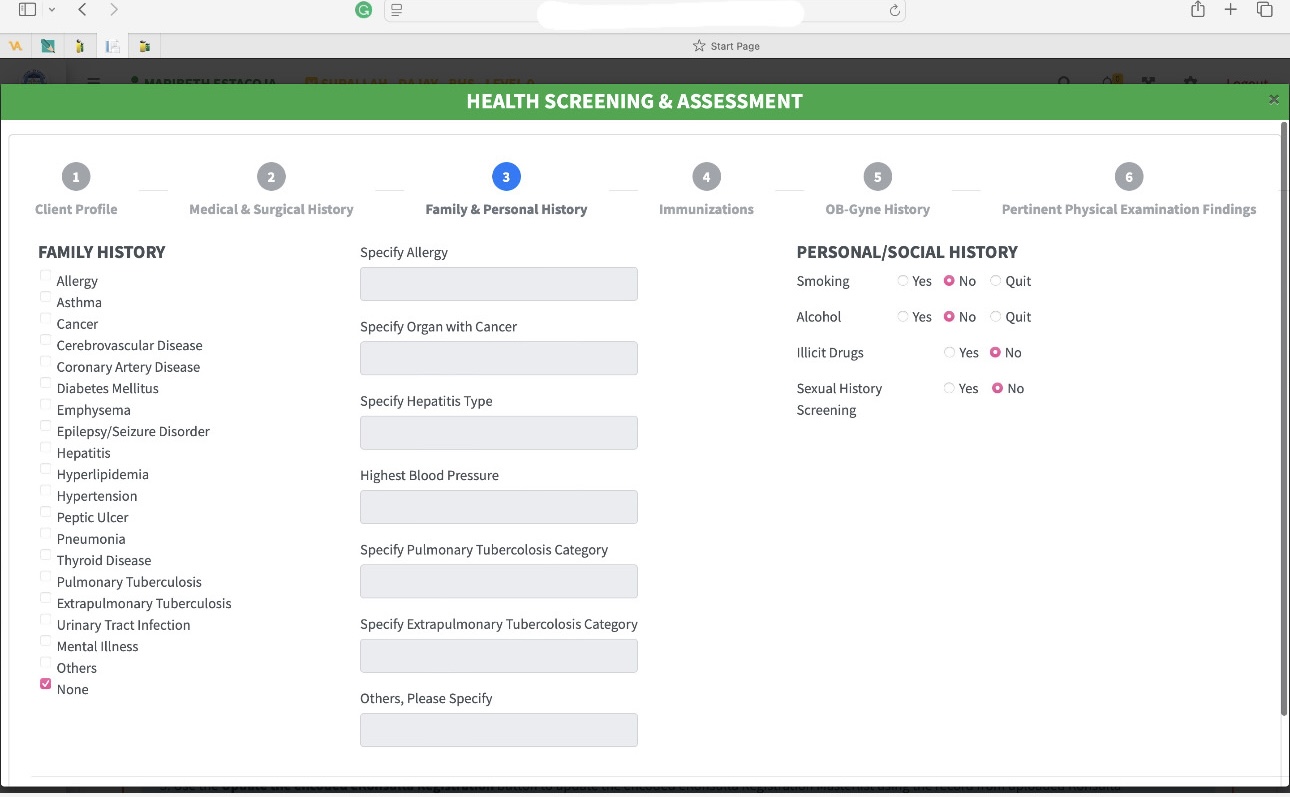1290x797 pixels.
Task: Click the Highest Blood Pressure input field
Action: 498,507
